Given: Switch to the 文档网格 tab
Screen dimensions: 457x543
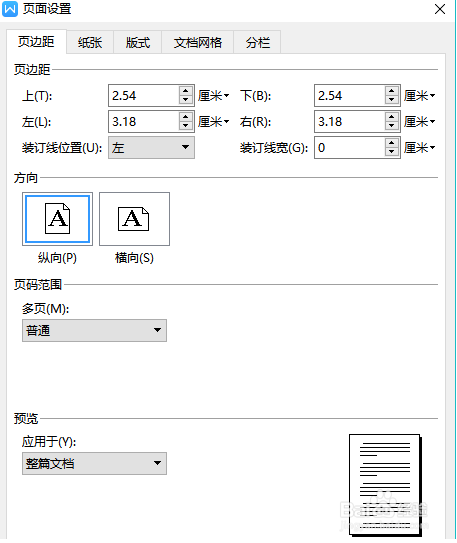Looking at the screenshot, I should point(197,43).
